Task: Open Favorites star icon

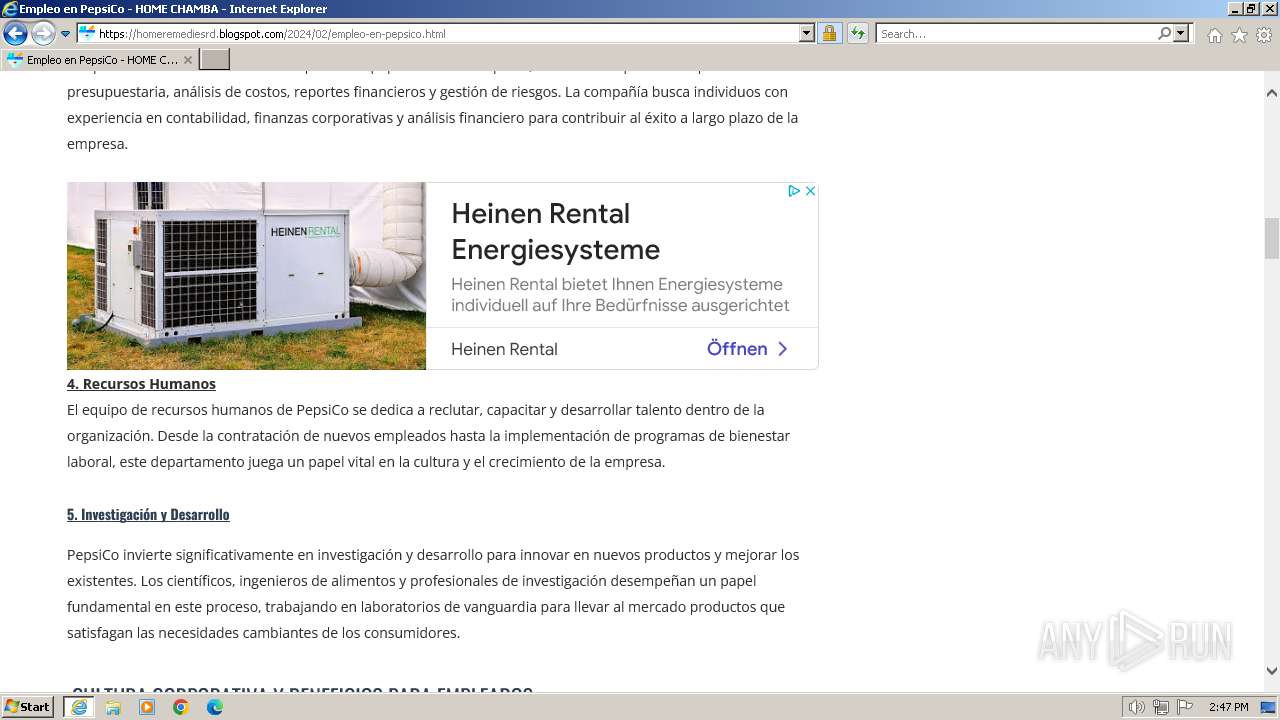Action: pyautogui.click(x=1239, y=35)
